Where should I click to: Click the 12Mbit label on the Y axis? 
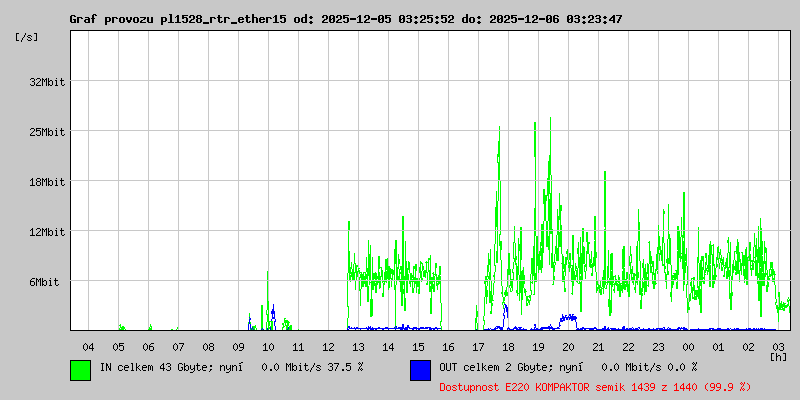pos(47,232)
